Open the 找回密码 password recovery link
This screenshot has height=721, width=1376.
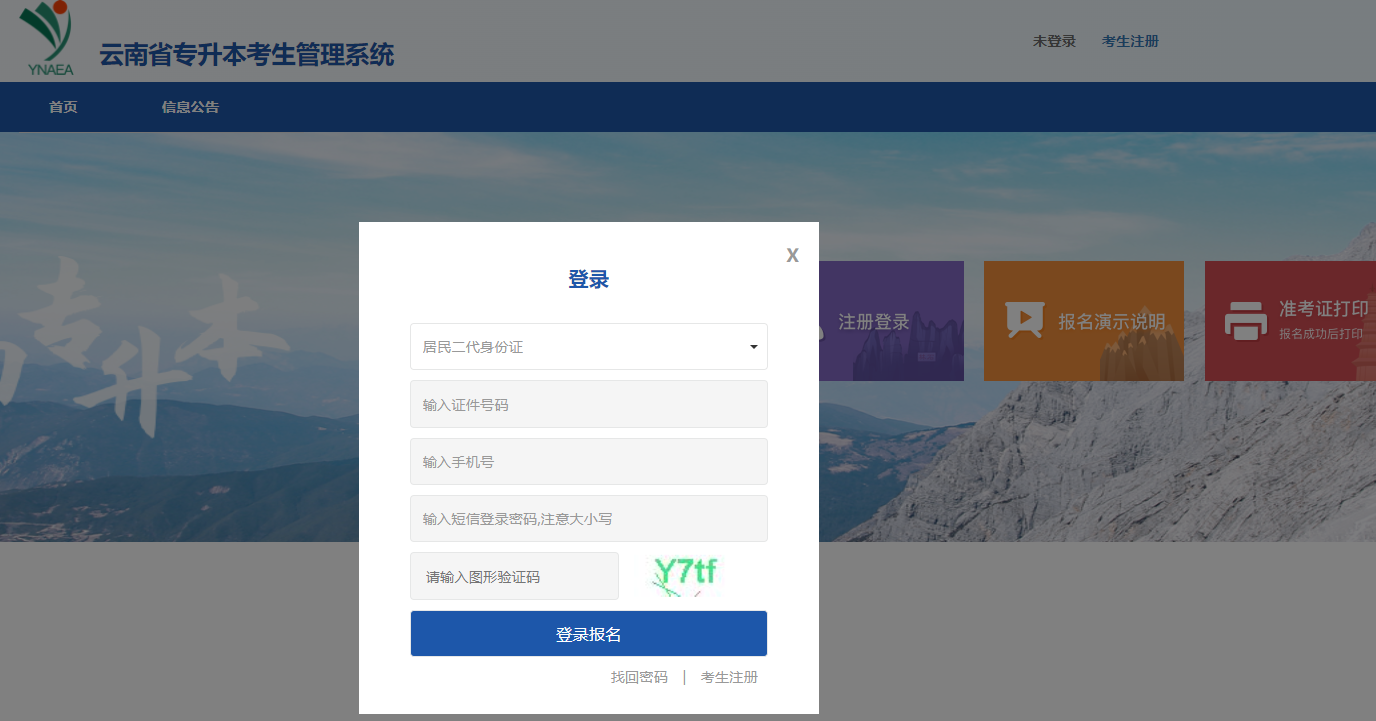click(637, 677)
